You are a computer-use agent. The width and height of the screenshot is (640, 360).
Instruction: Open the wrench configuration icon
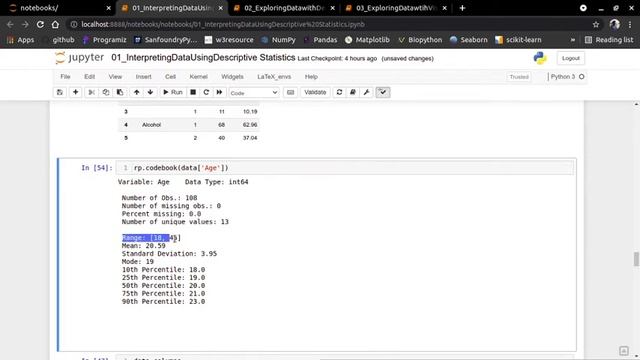[x=367, y=92]
